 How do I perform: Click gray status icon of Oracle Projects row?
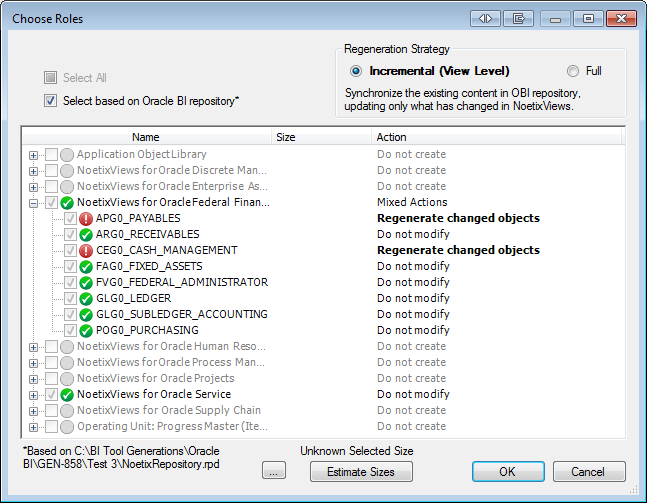67,379
